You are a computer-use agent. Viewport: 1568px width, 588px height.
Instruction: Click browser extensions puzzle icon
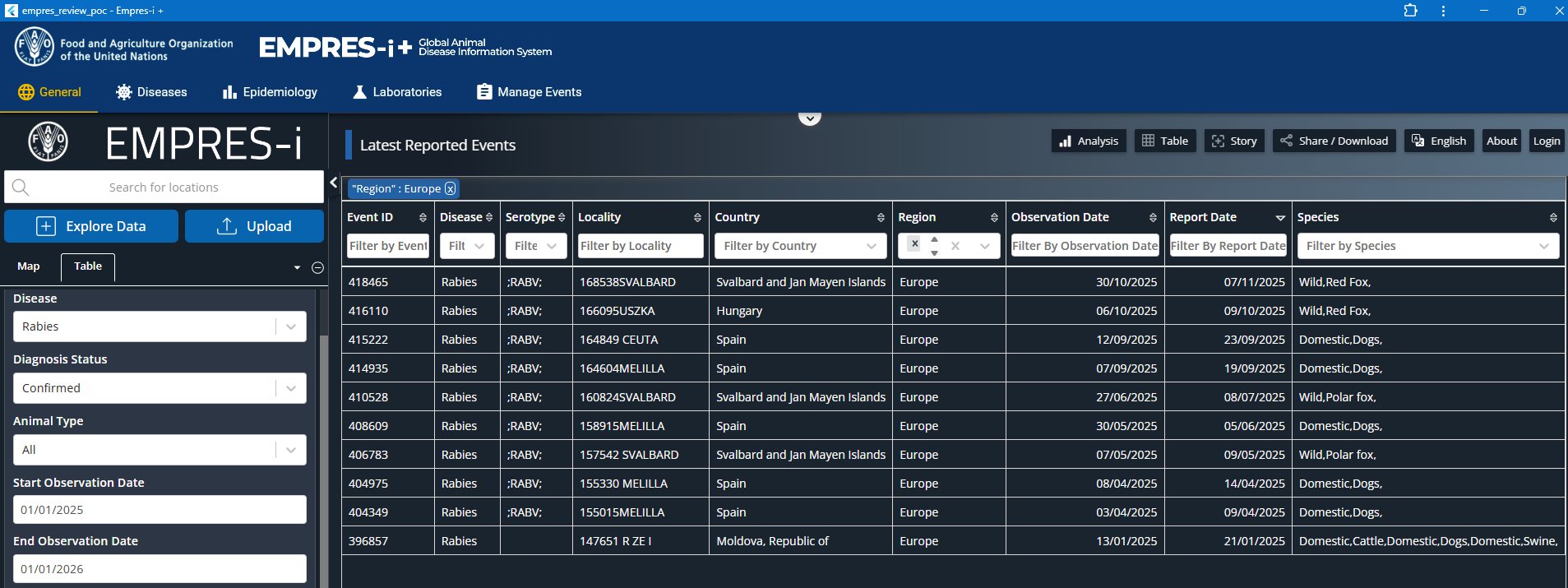pos(1411,11)
